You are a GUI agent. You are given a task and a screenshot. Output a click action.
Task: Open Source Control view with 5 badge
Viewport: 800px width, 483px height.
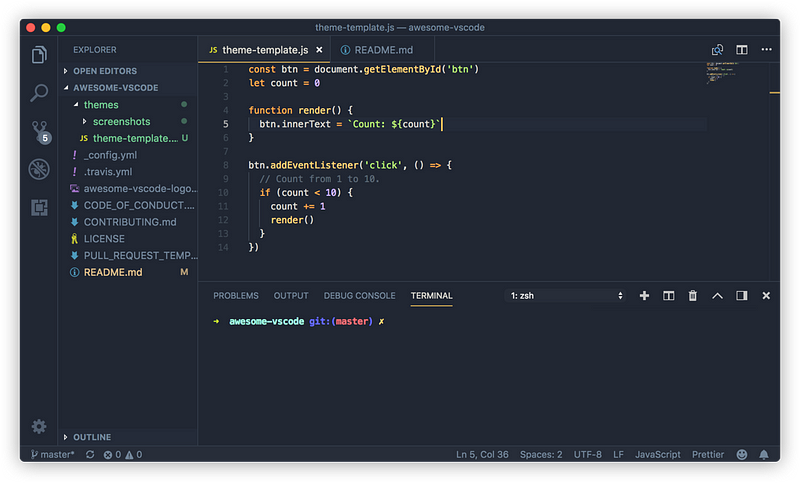coord(40,132)
